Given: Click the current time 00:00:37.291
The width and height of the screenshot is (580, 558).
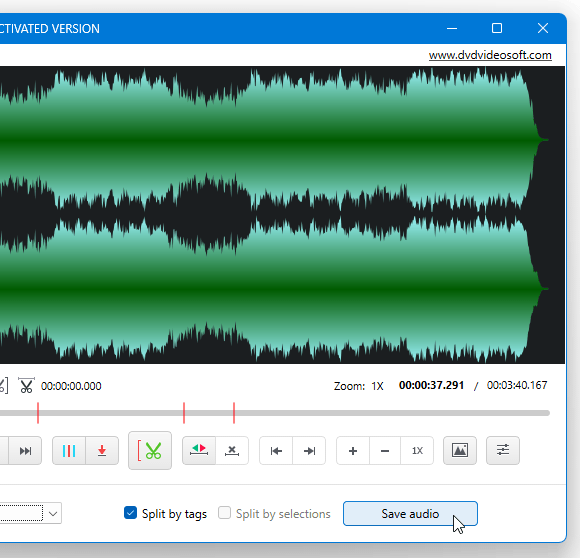Looking at the screenshot, I should tap(431, 385).
